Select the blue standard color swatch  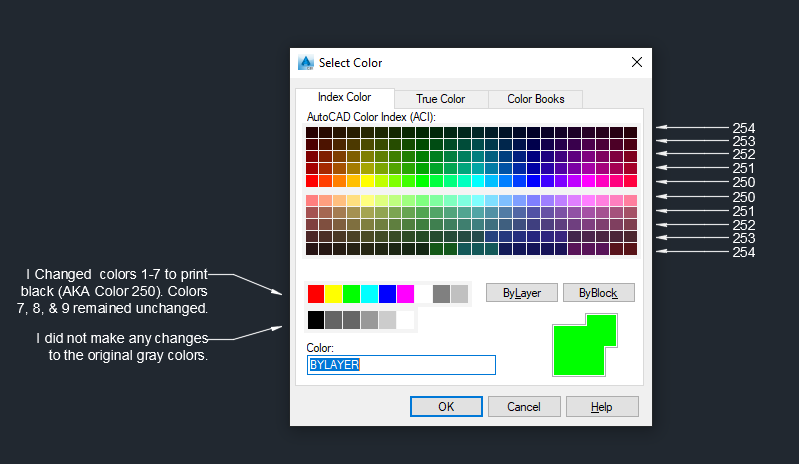pos(387,294)
